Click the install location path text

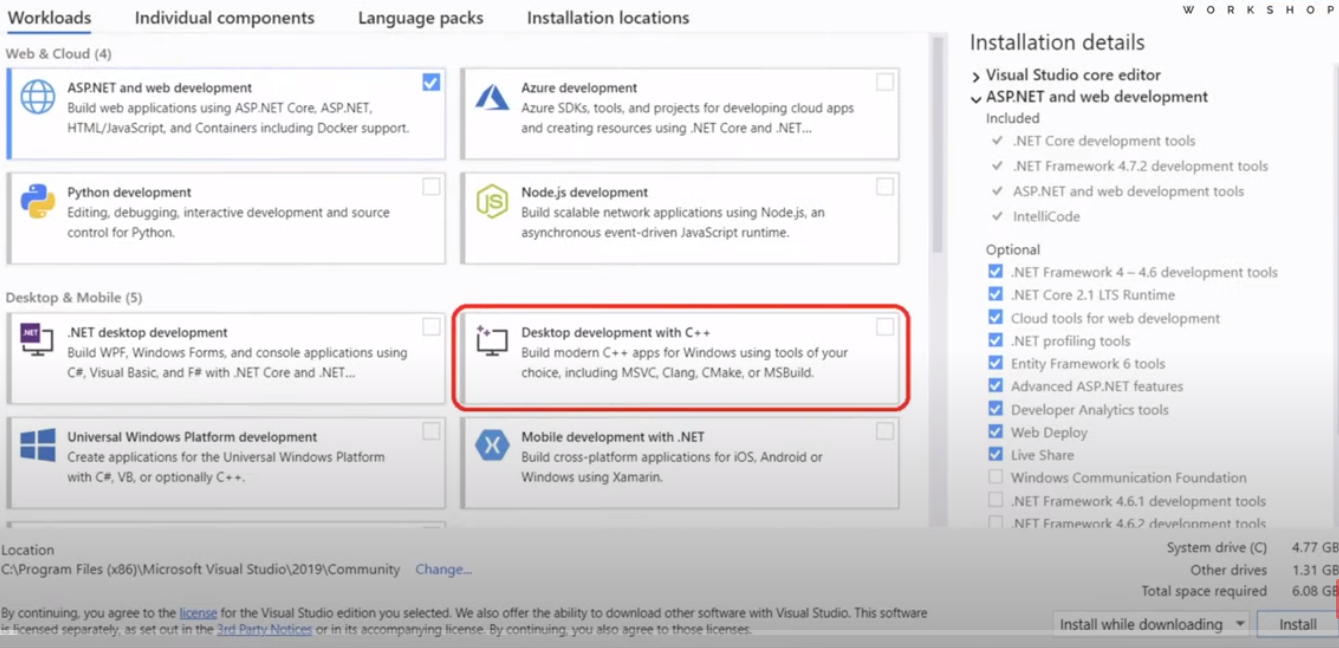(x=200, y=569)
